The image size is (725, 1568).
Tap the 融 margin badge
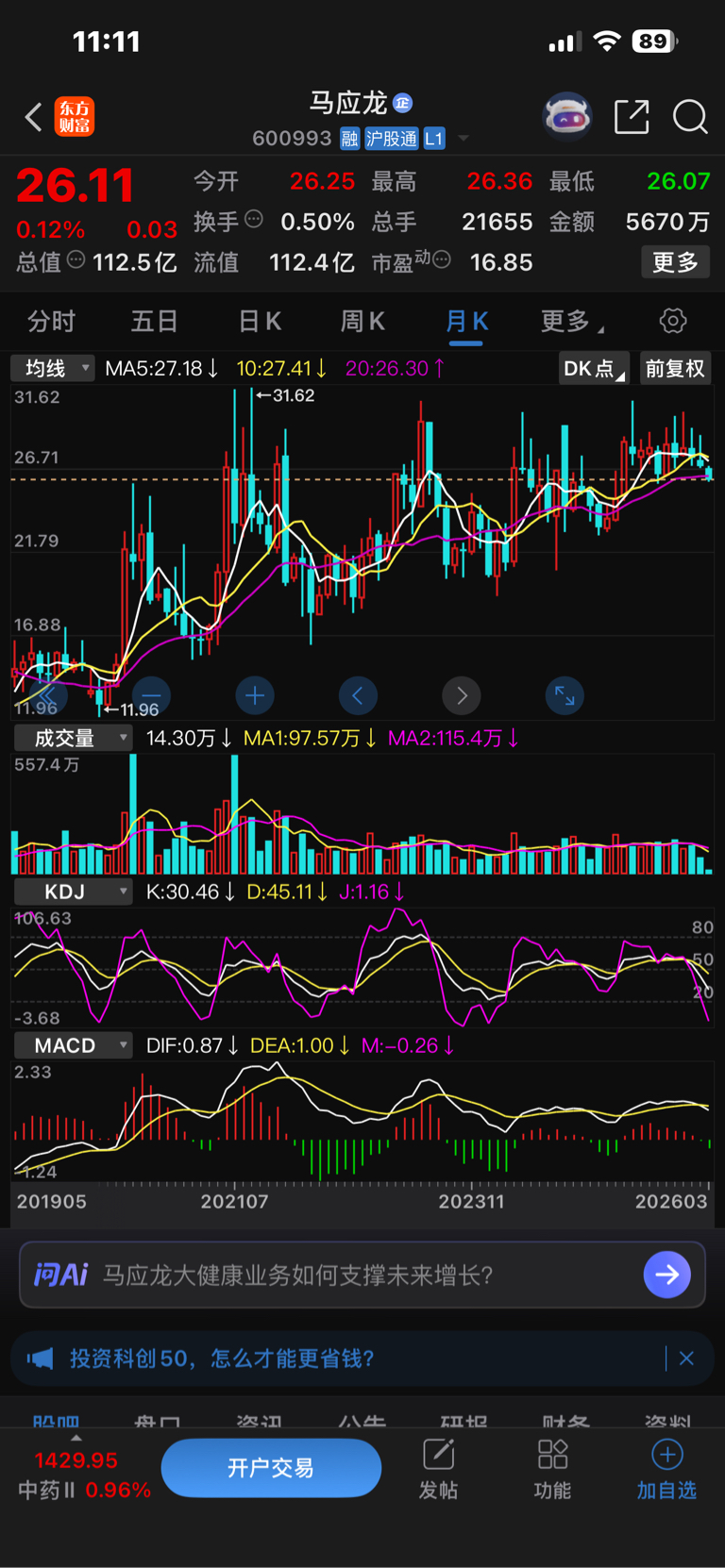(x=349, y=139)
